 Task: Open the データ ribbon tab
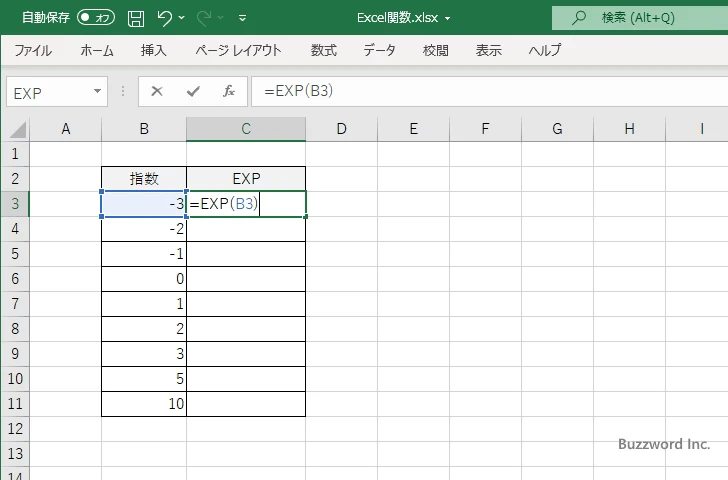[379, 50]
